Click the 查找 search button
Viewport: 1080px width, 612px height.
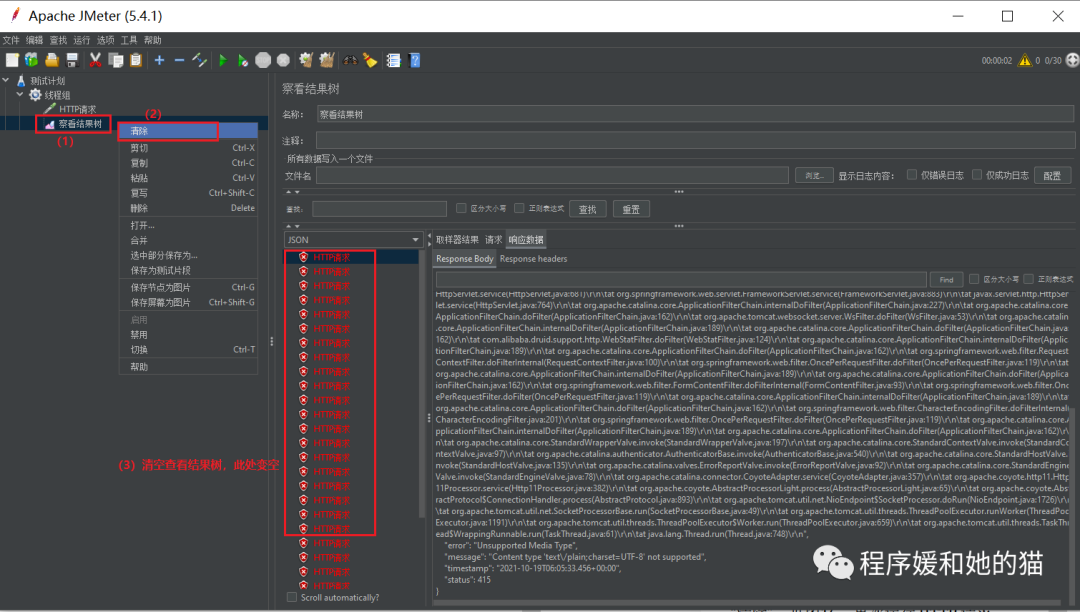pyautogui.click(x=588, y=209)
